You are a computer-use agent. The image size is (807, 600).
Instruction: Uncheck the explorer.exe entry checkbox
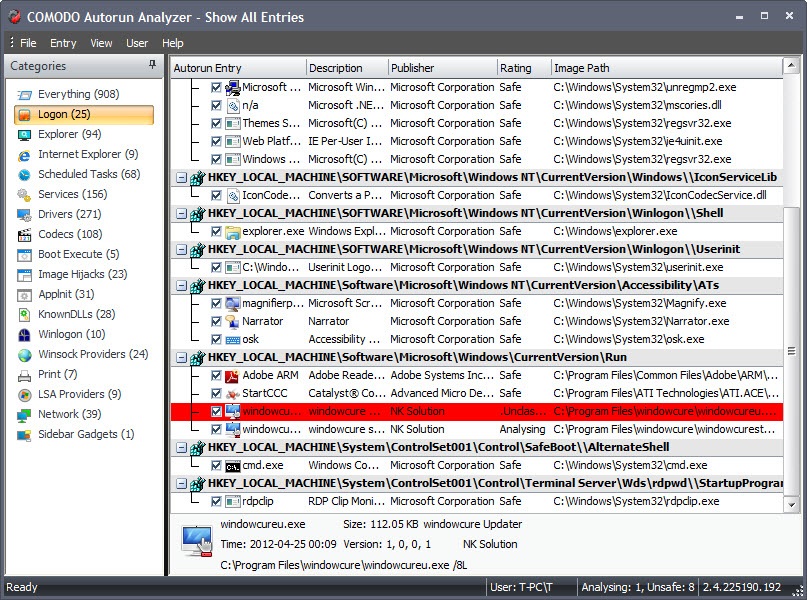pos(216,232)
